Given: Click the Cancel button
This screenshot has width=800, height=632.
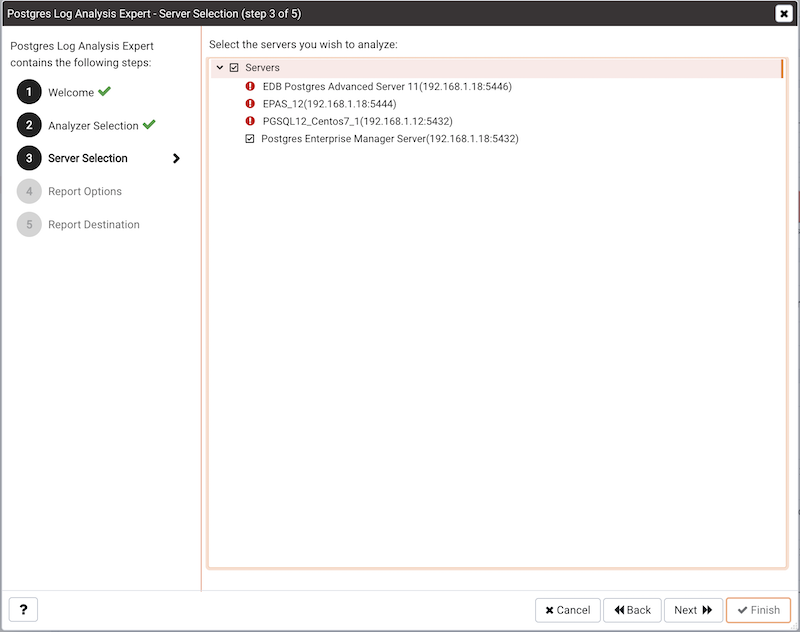Looking at the screenshot, I should pyautogui.click(x=567, y=610).
